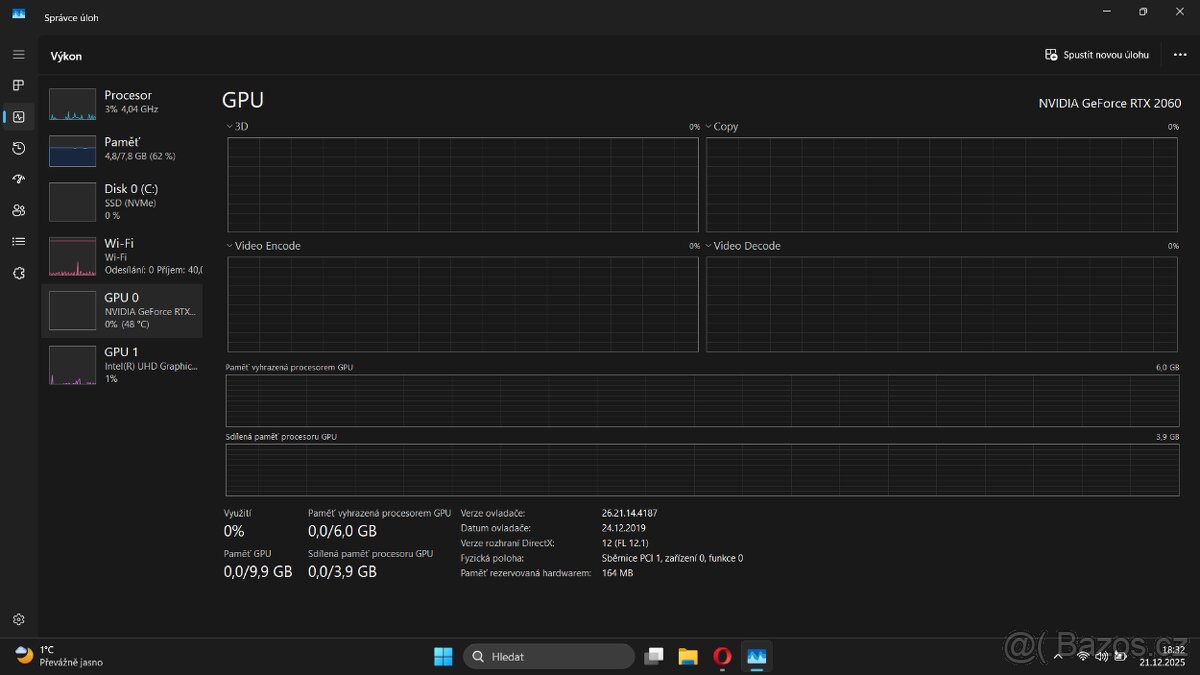This screenshot has width=1200, height=675.
Task: Expand the 3D graph engine dropdown
Action: pos(240,127)
